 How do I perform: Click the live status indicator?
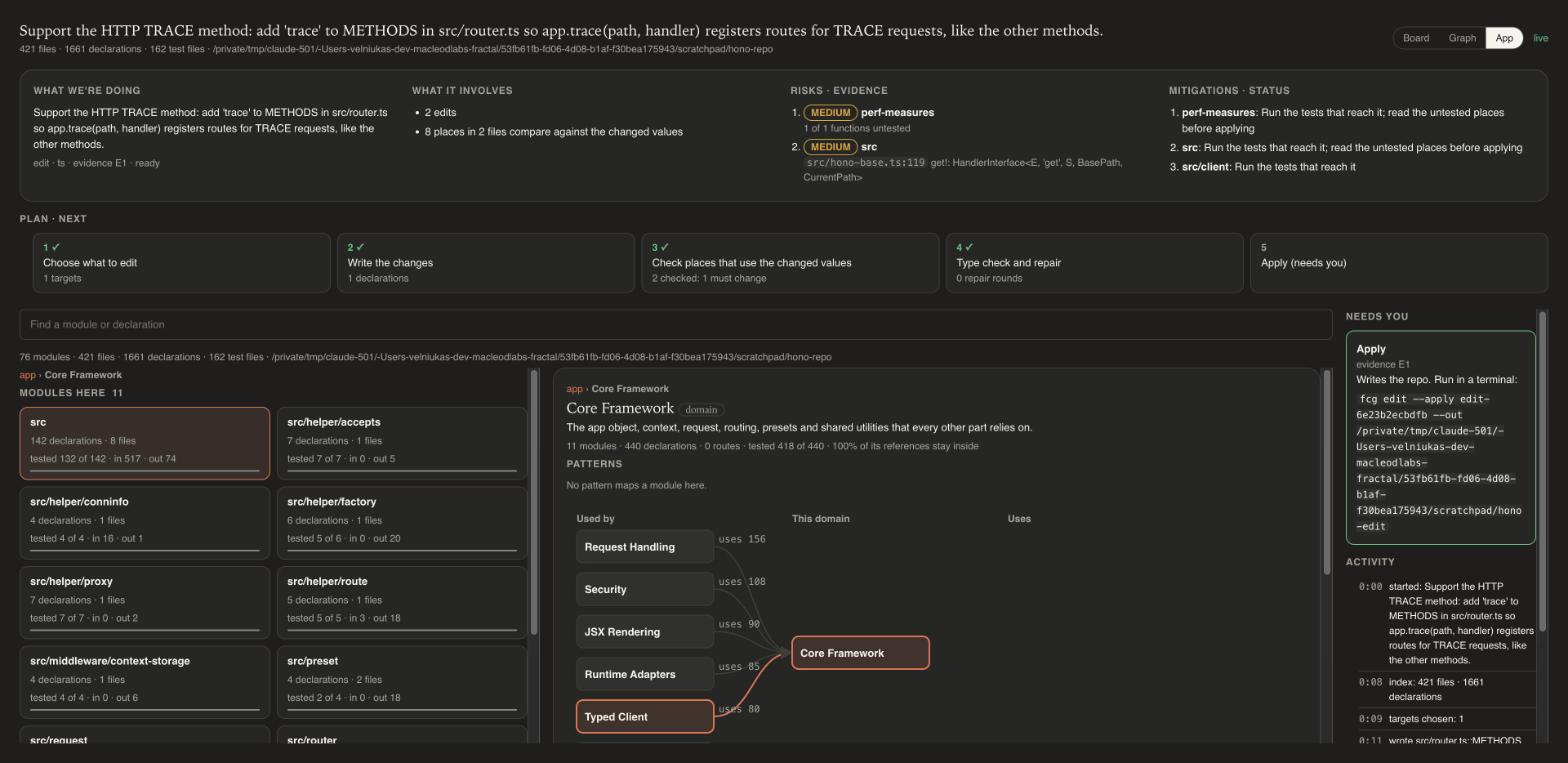point(1540,38)
